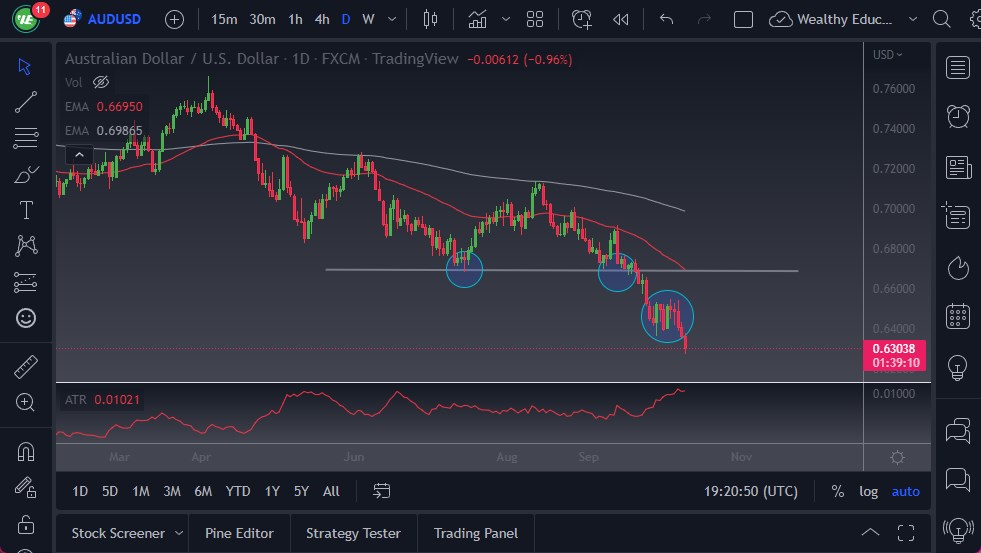Open chart settings gear icon
The height and width of the screenshot is (553, 981).
(897, 457)
